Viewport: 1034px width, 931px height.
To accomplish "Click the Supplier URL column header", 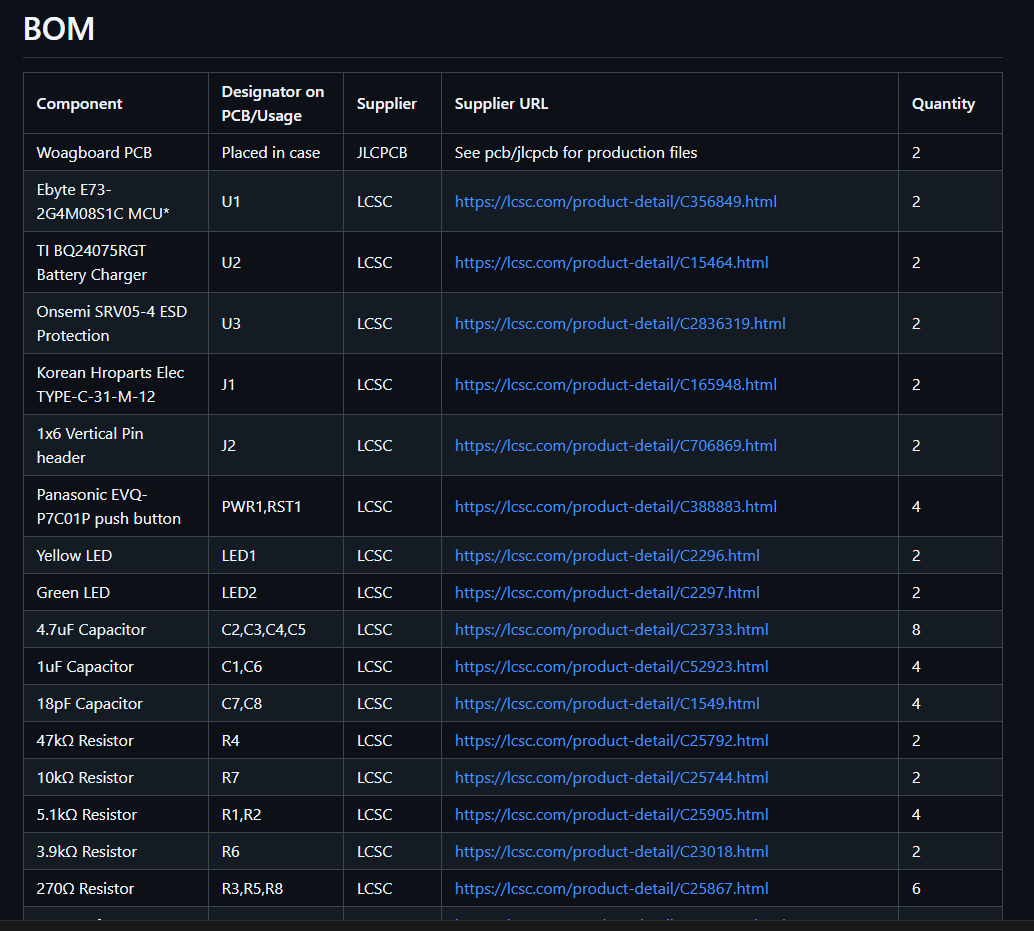I will [x=501, y=103].
